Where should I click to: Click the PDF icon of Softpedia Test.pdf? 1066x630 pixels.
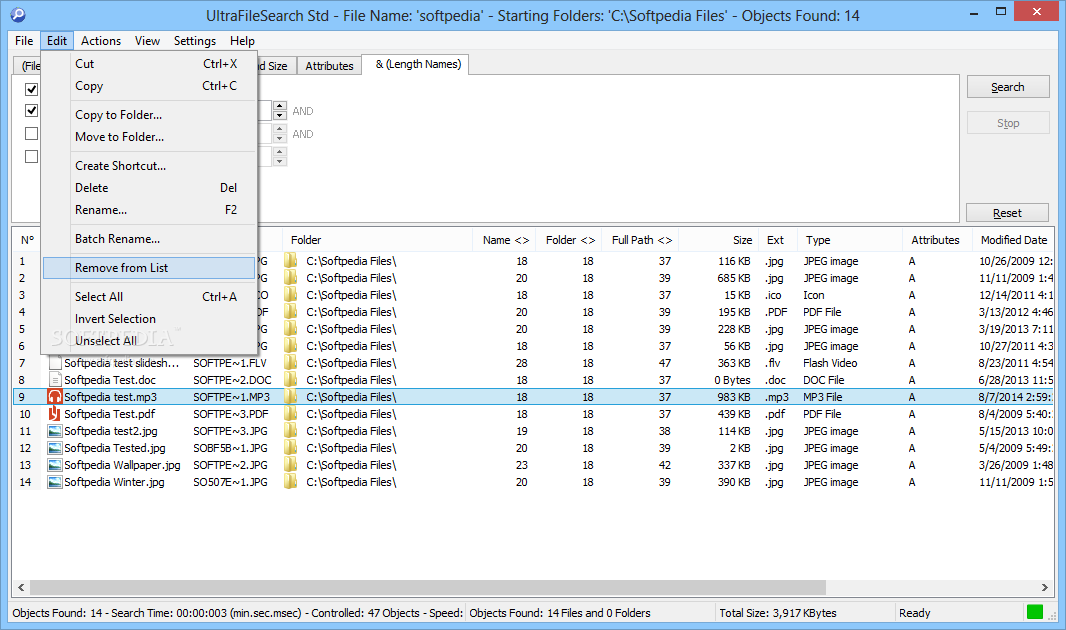click(54, 414)
